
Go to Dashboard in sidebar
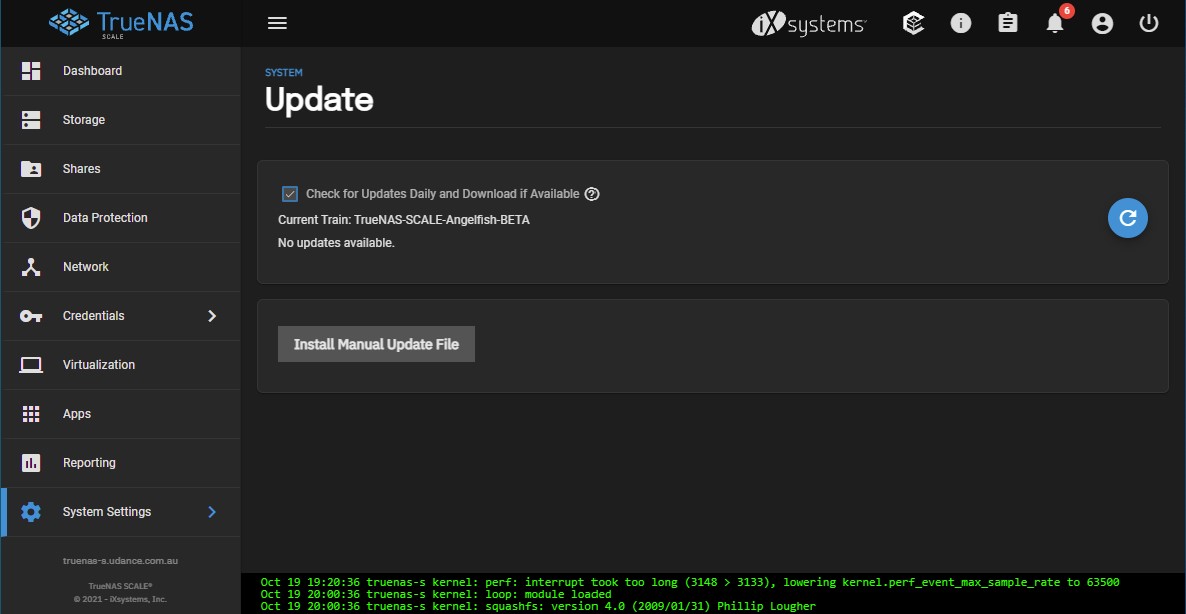(x=121, y=71)
